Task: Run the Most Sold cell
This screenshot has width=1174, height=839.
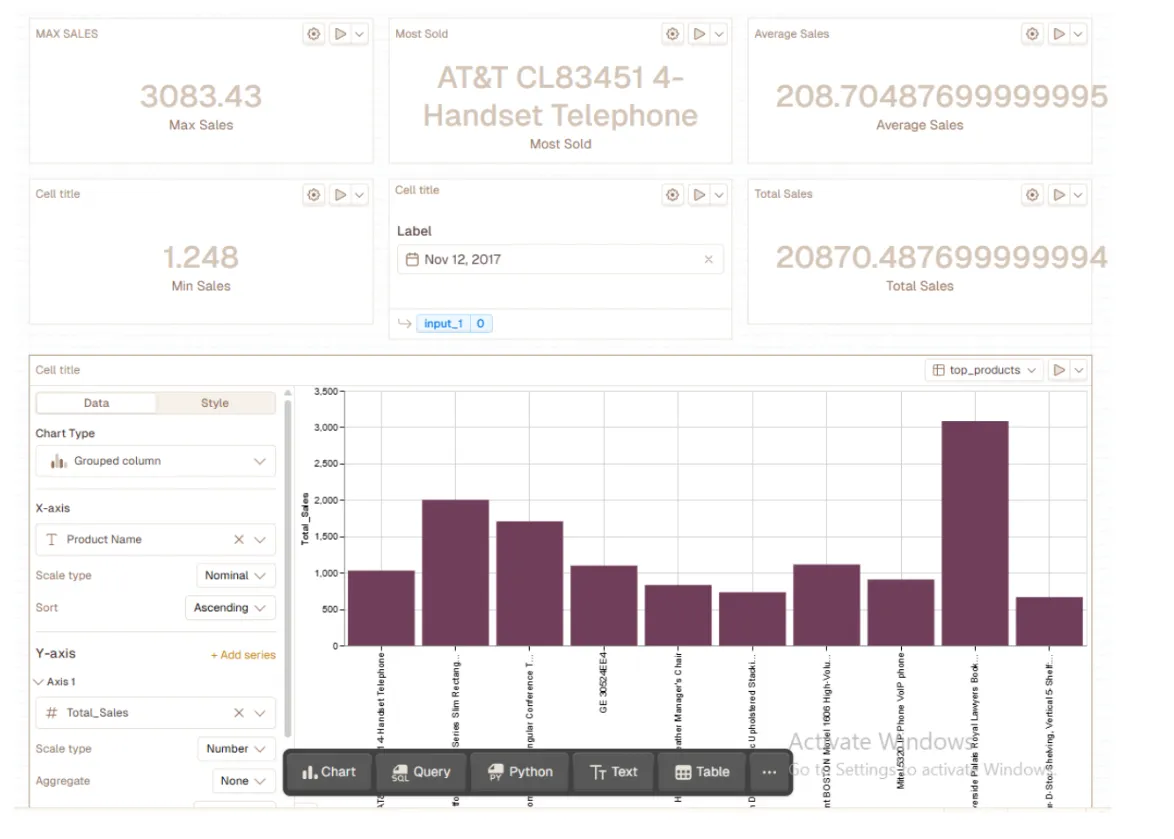Action: click(x=699, y=34)
